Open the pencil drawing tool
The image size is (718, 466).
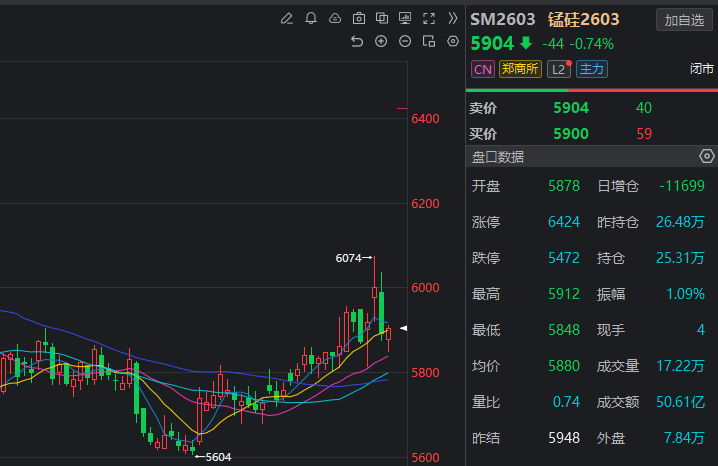pyautogui.click(x=287, y=18)
